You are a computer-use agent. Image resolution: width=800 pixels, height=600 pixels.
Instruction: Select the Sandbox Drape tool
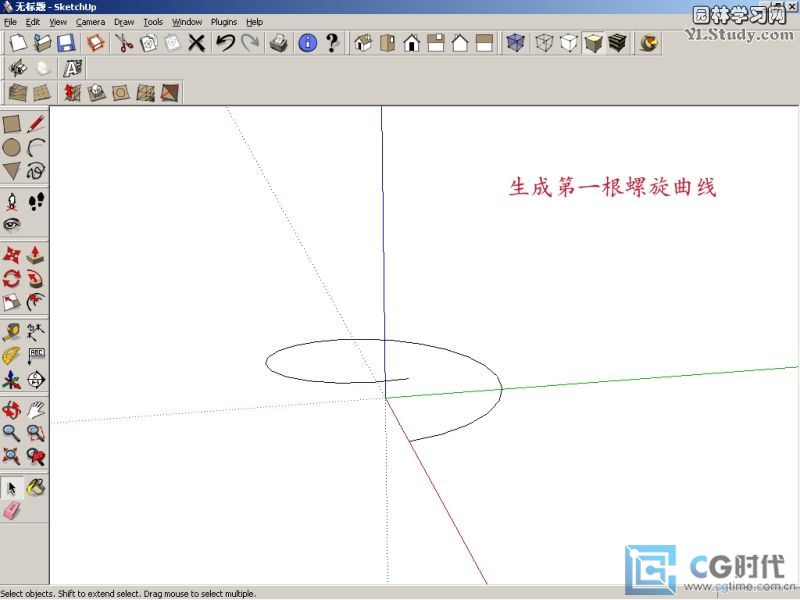point(120,93)
